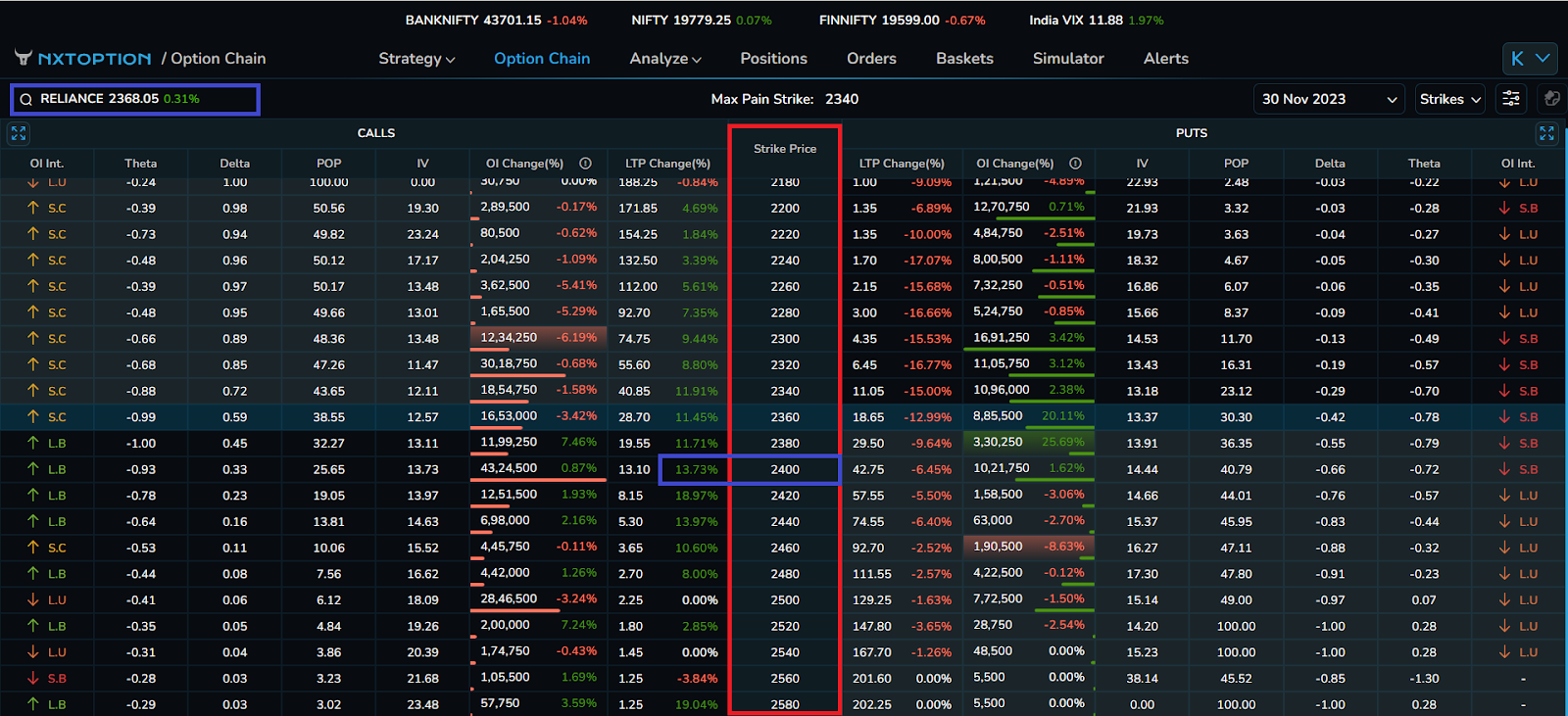Click puts OI down arrow in 2260 row
Viewport: 1568px width, 716px height.
tap(1504, 286)
